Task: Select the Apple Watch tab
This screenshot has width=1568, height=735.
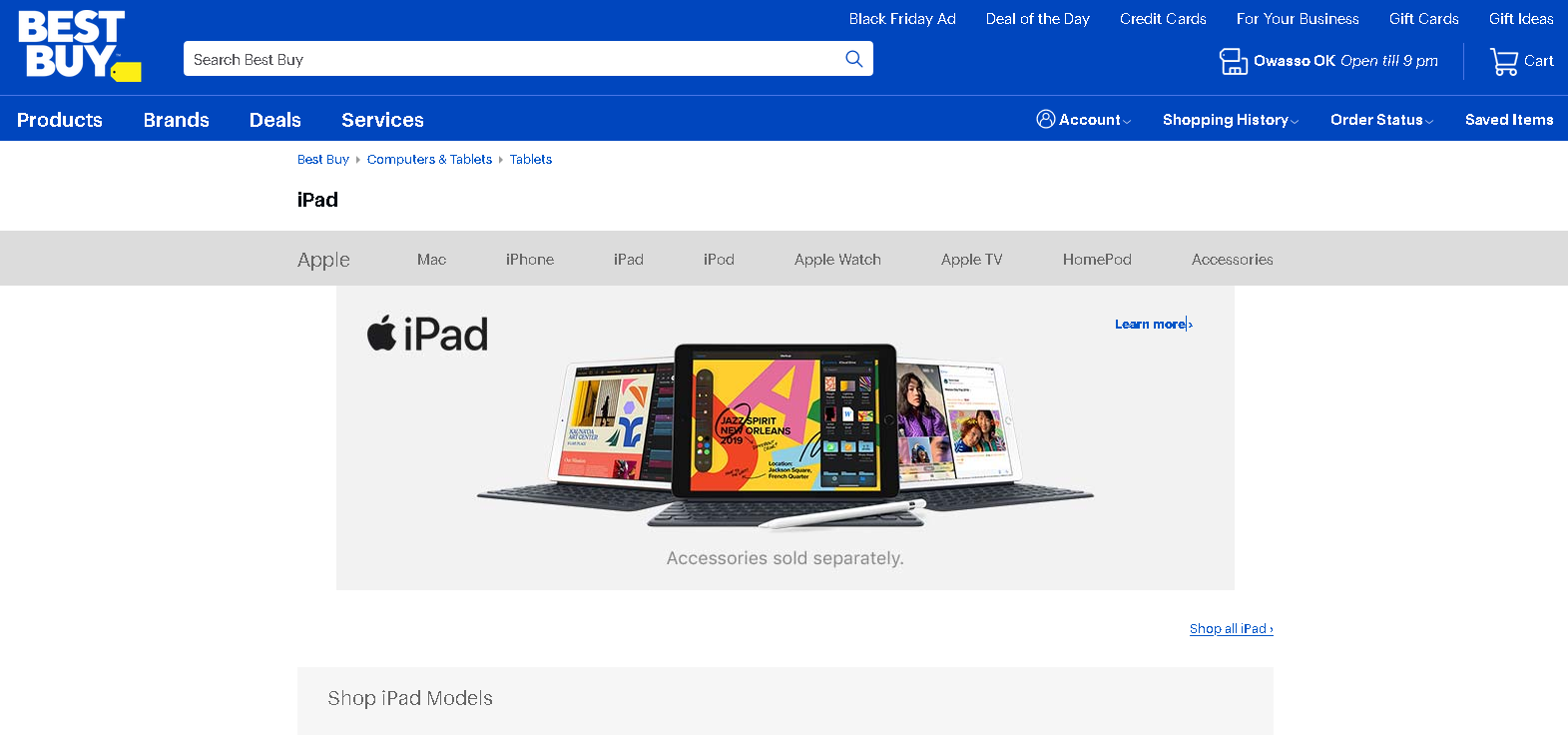Action: coord(836,260)
